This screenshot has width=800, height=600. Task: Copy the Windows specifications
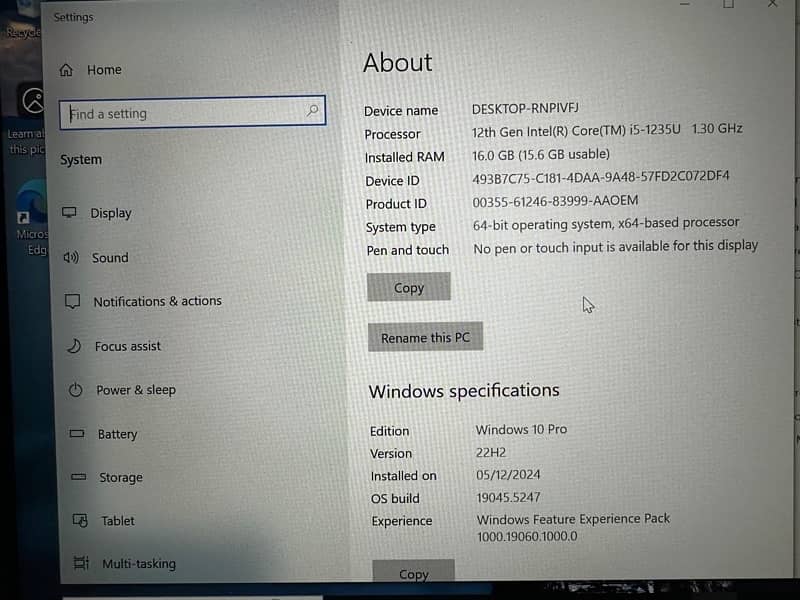[413, 574]
